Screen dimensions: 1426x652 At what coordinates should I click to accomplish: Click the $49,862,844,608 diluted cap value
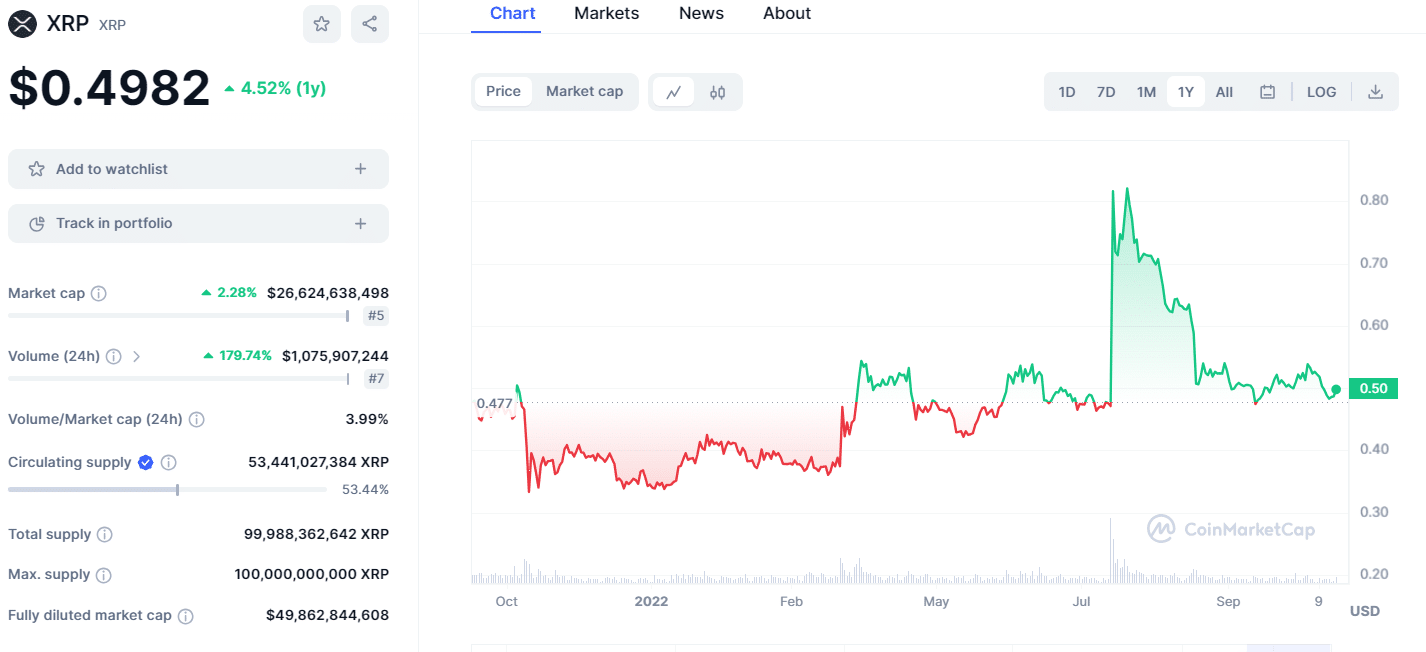point(327,616)
